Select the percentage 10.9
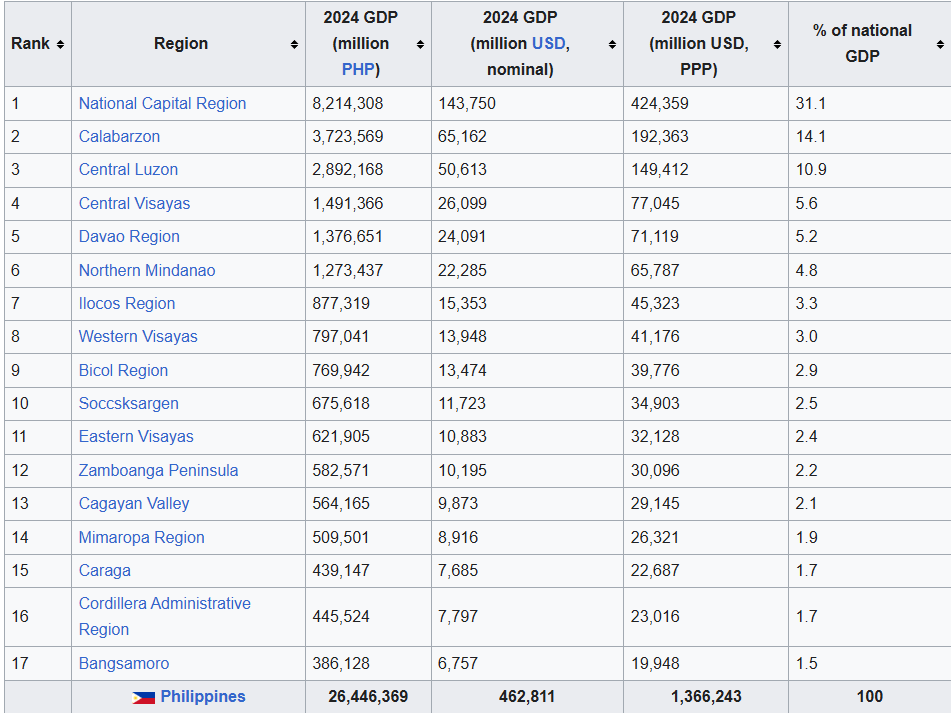This screenshot has height=713, width=951. point(811,170)
